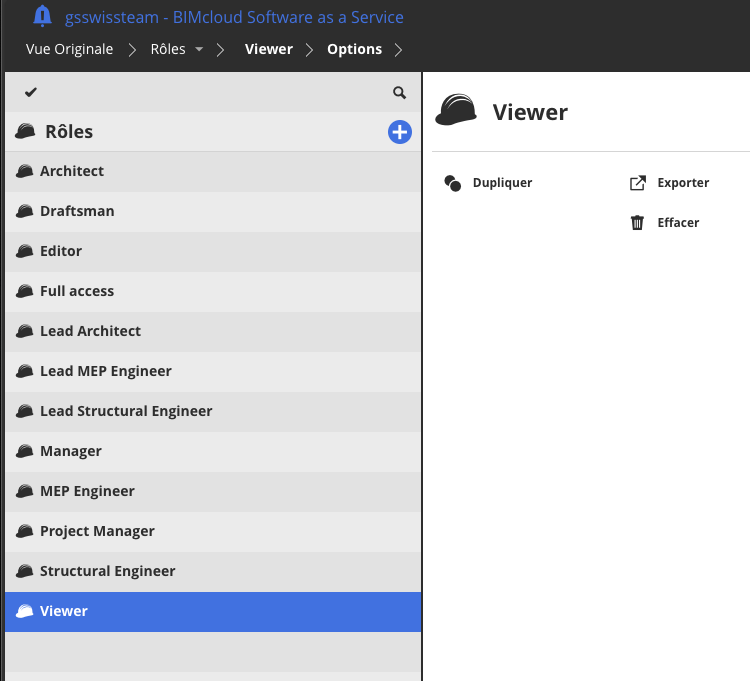The height and width of the screenshot is (681, 750).
Task: Go to Vue Originale breadcrumb
Action: click(69, 49)
